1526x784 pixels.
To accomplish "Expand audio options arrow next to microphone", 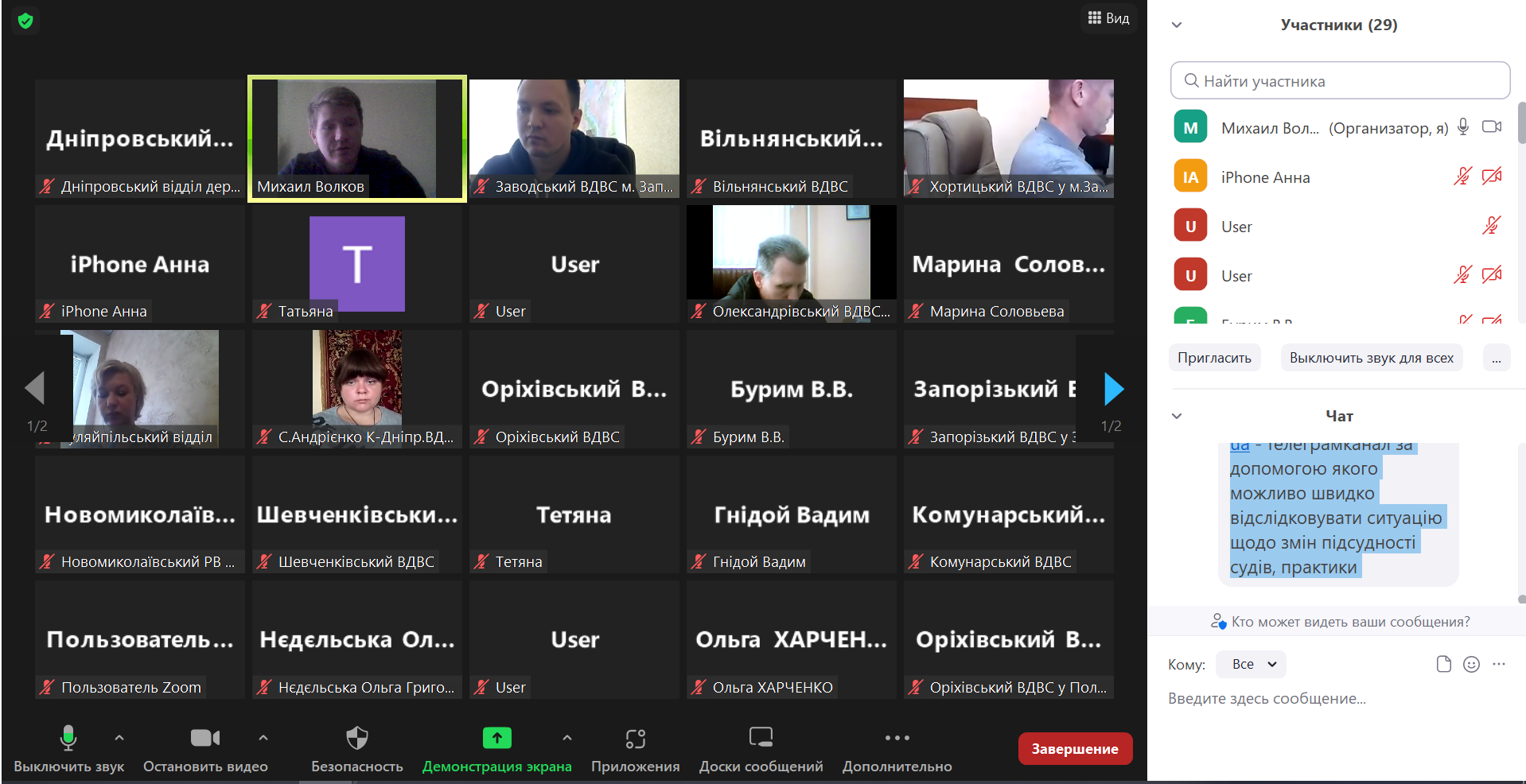I will click(119, 738).
